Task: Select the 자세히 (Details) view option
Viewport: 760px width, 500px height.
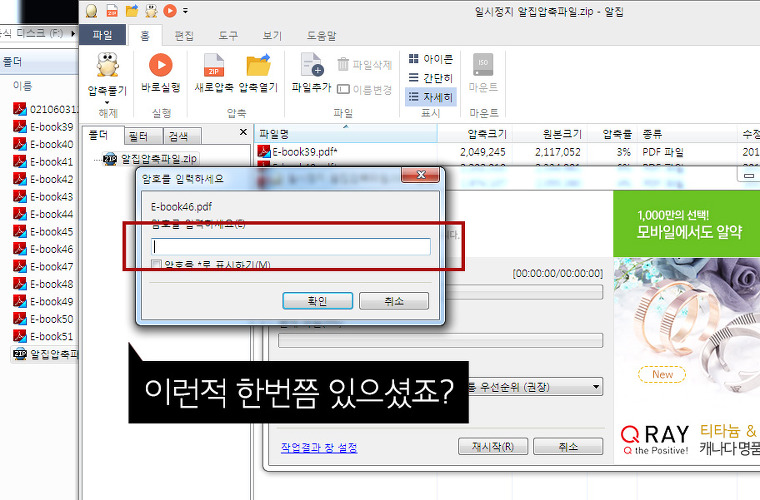Action: 430,97
